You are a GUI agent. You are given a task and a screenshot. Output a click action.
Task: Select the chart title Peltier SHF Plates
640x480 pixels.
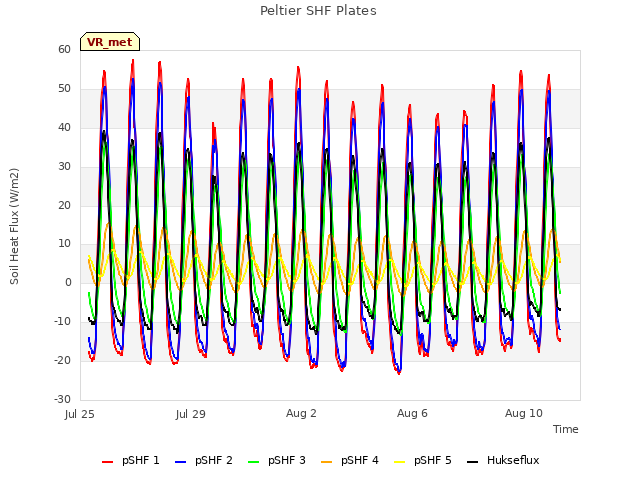coord(318,11)
